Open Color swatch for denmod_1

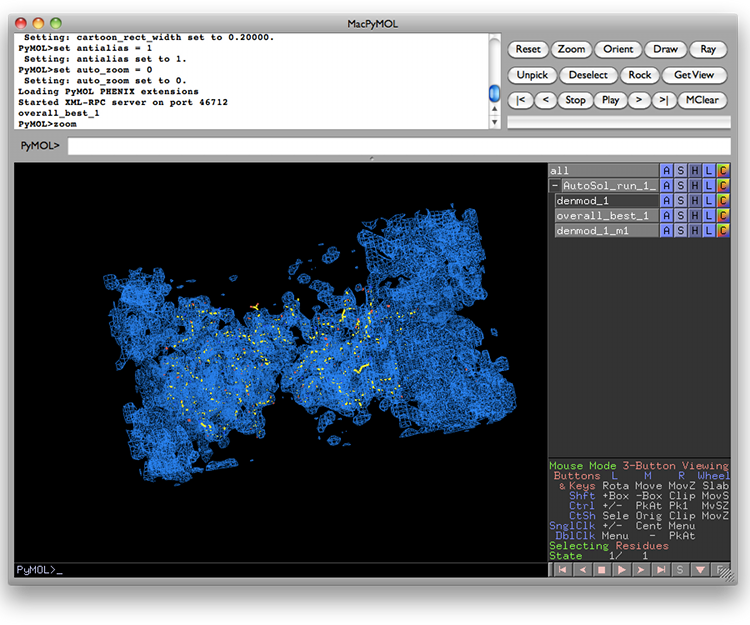click(723, 201)
